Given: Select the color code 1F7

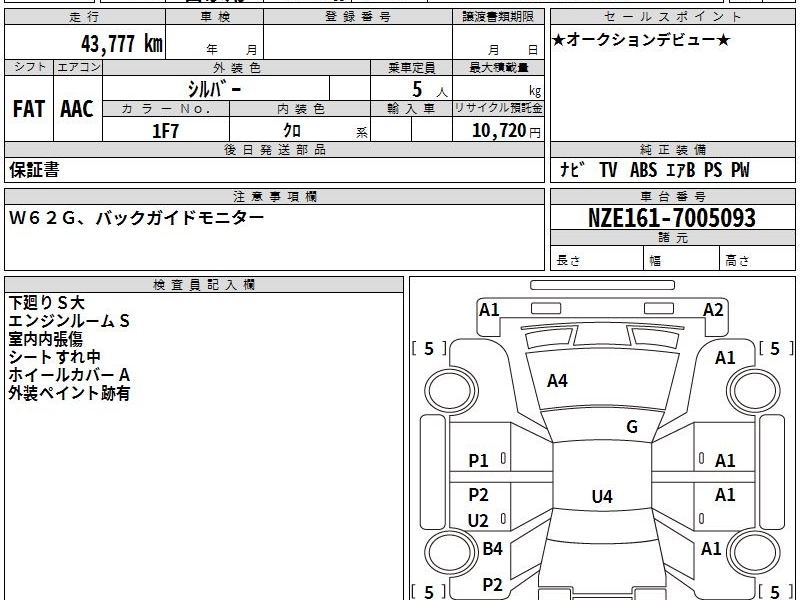Looking at the screenshot, I should pyautogui.click(x=165, y=131).
